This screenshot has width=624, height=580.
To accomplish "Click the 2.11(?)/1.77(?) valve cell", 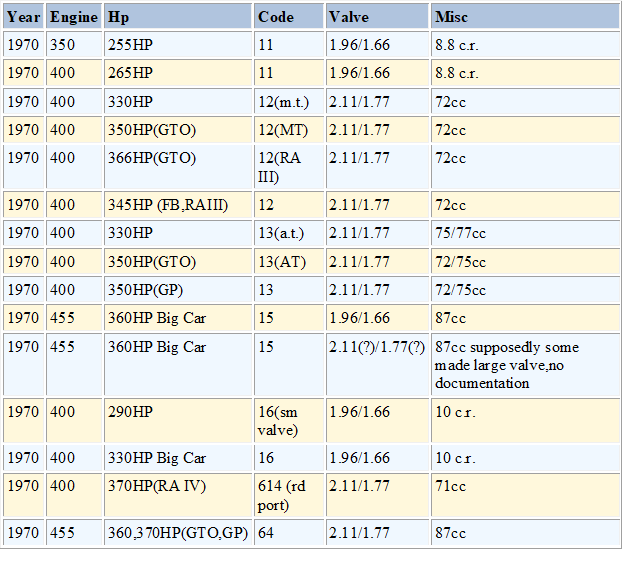I will click(x=378, y=365).
